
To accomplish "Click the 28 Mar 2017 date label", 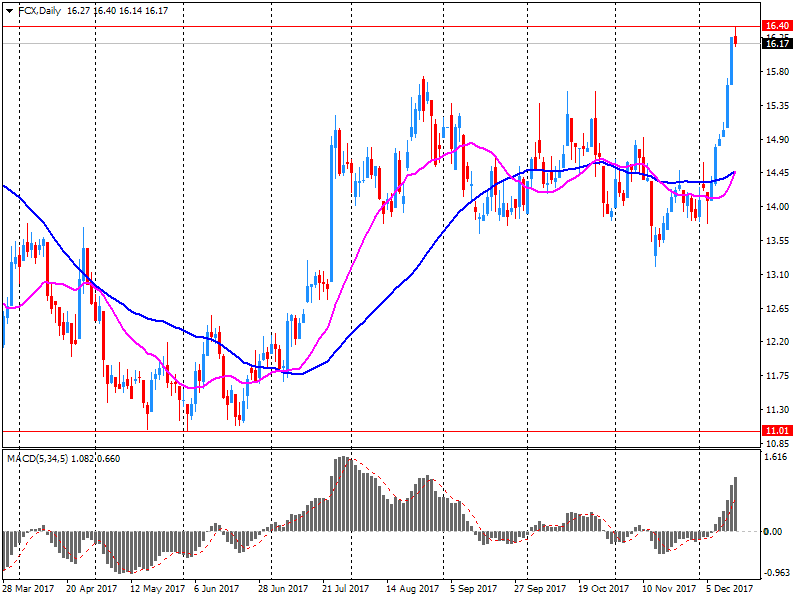I will (x=28, y=591).
